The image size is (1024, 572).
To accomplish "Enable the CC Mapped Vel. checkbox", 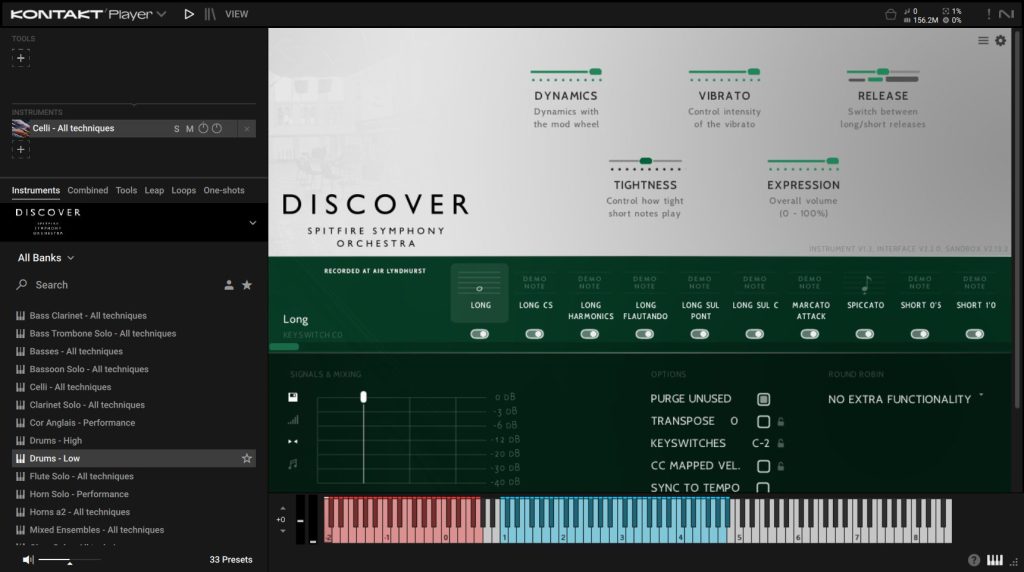I will (763, 466).
